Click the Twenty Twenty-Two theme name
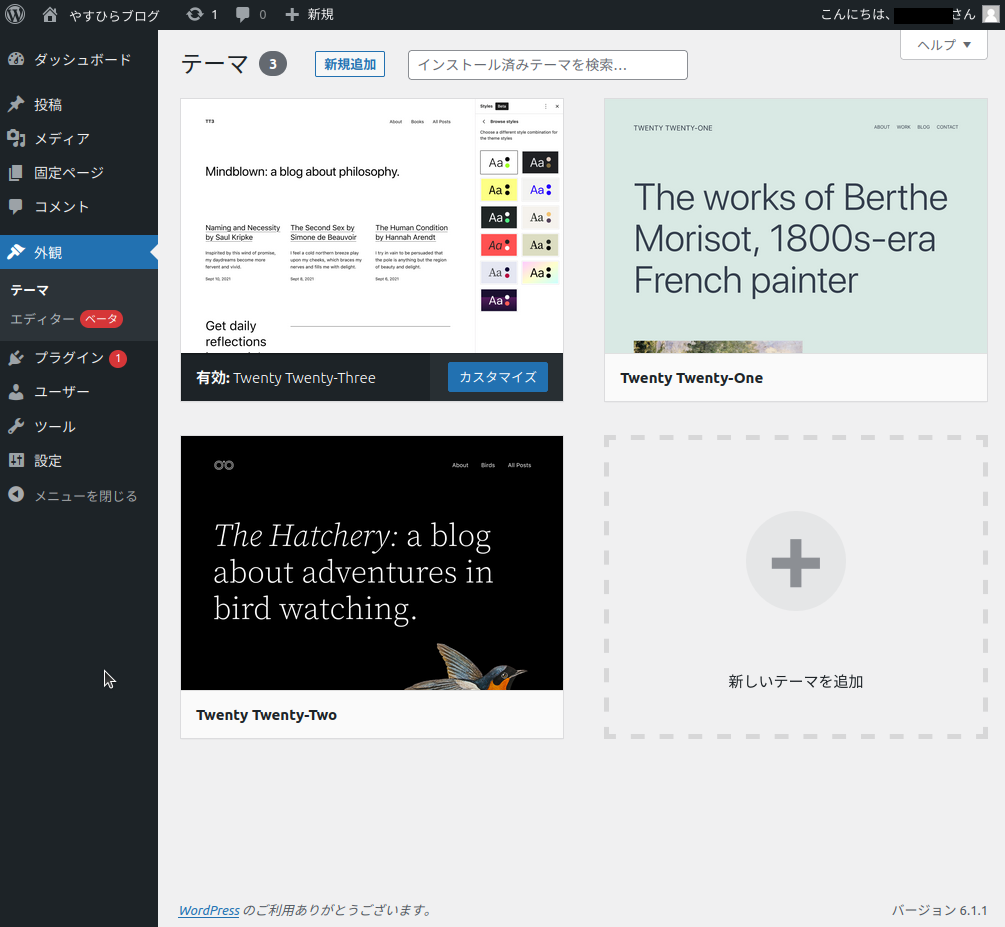Screen dimensions: 1005x927 pyautogui.click(x=267, y=715)
